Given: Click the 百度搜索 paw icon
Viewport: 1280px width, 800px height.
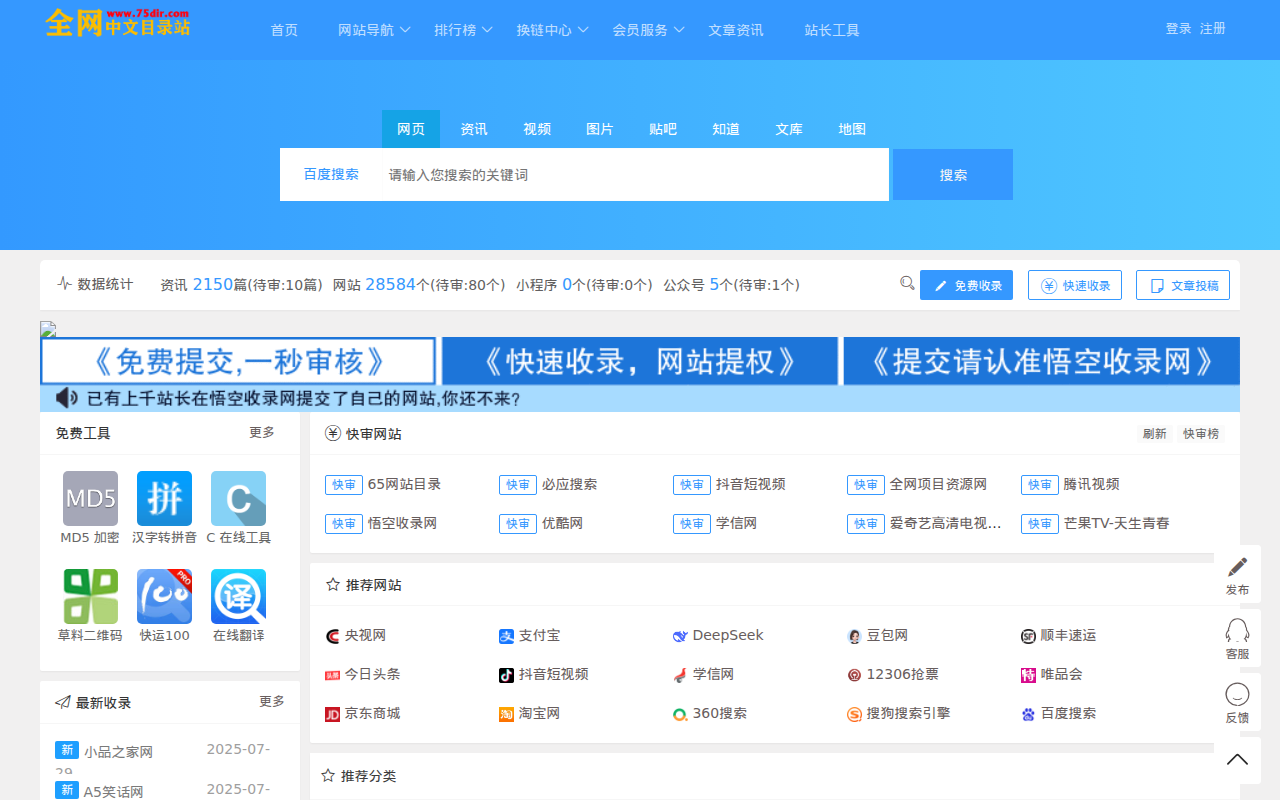Looking at the screenshot, I should [x=1028, y=714].
